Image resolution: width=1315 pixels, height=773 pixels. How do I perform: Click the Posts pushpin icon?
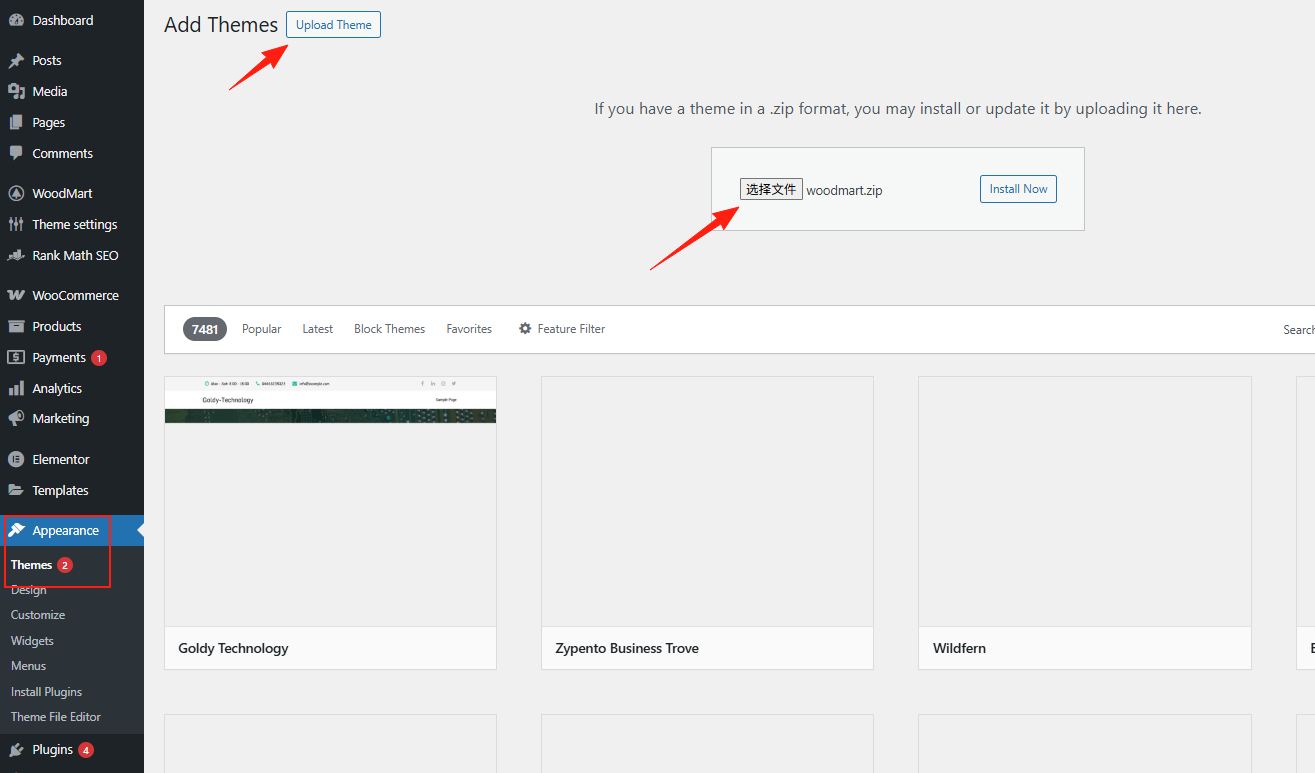[x=16, y=61]
